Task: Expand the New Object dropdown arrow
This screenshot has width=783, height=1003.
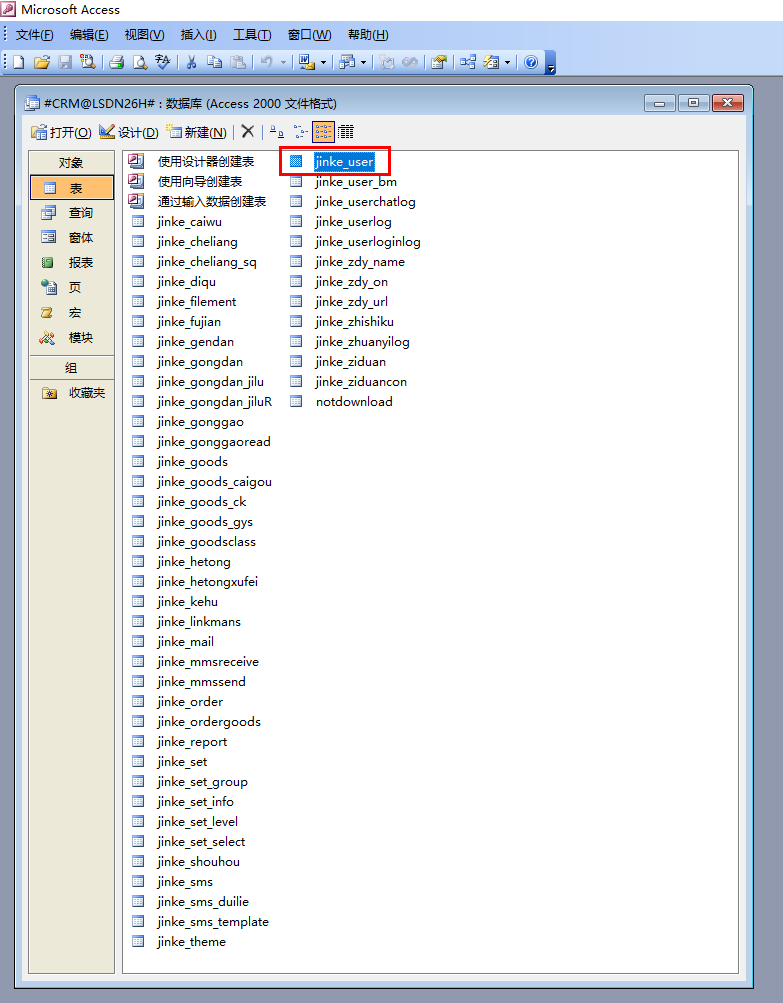Action: [x=507, y=62]
